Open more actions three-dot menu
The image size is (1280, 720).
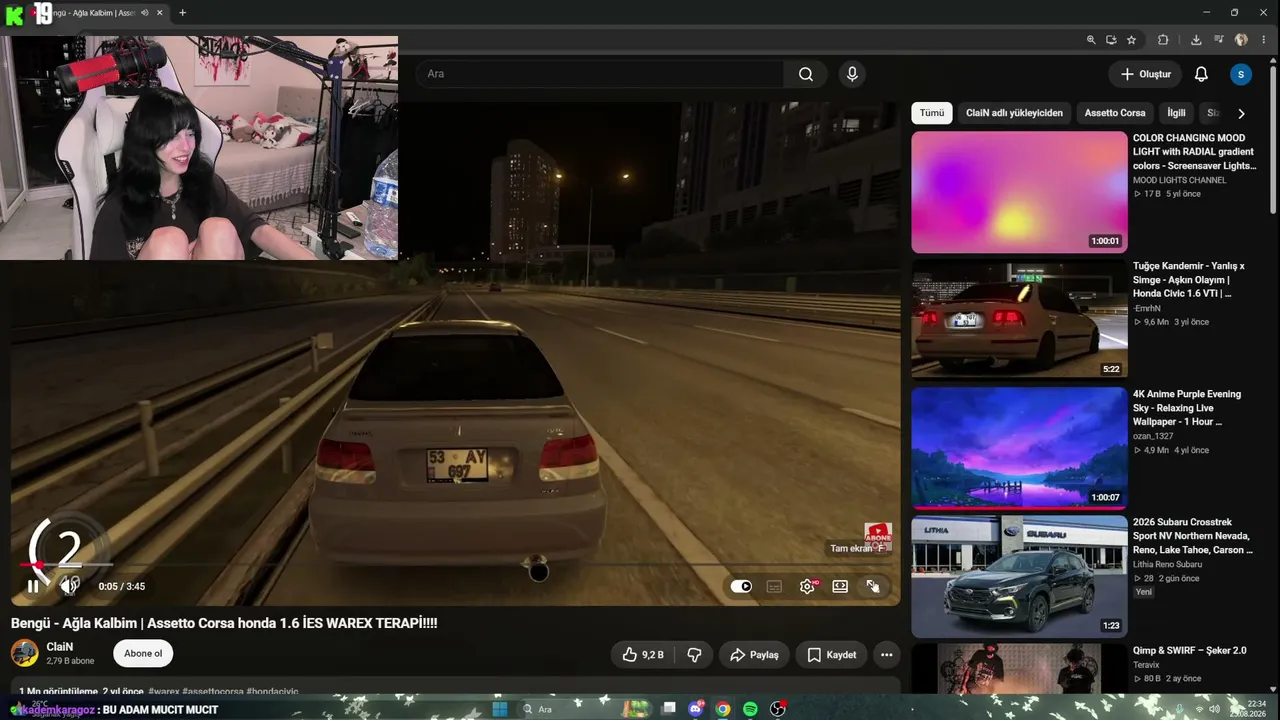tap(886, 655)
